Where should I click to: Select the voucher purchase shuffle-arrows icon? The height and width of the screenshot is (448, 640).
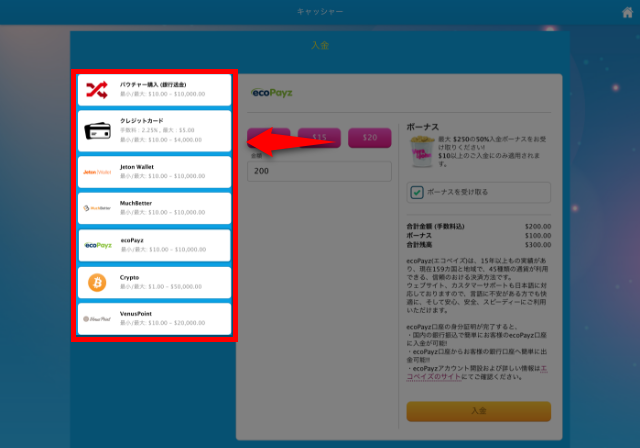click(x=97, y=90)
